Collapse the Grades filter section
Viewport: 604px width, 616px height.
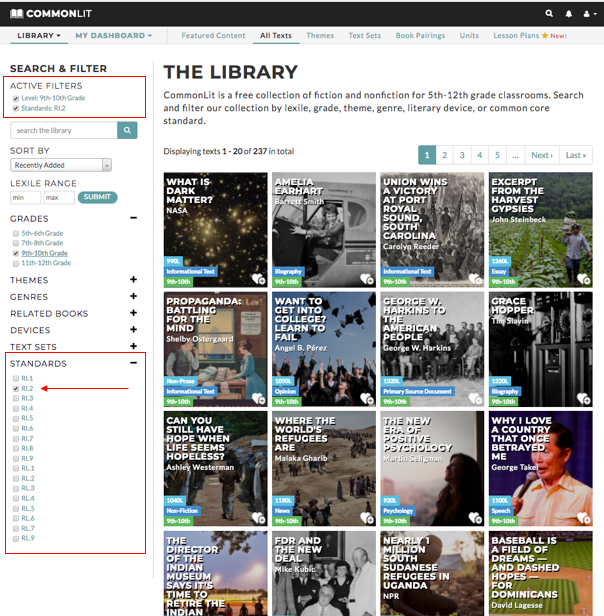coord(134,218)
